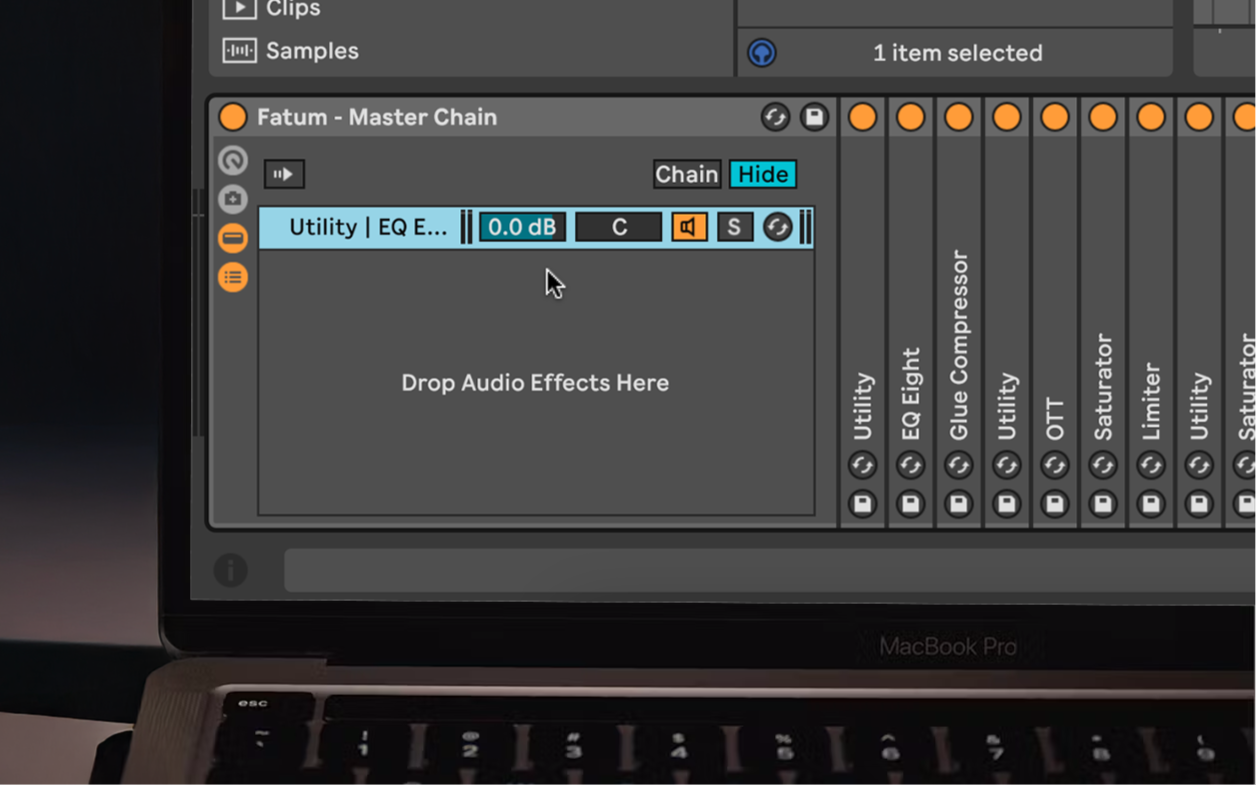Click the headphone preview icon in browser
This screenshot has width=1256, height=785.
762,53
